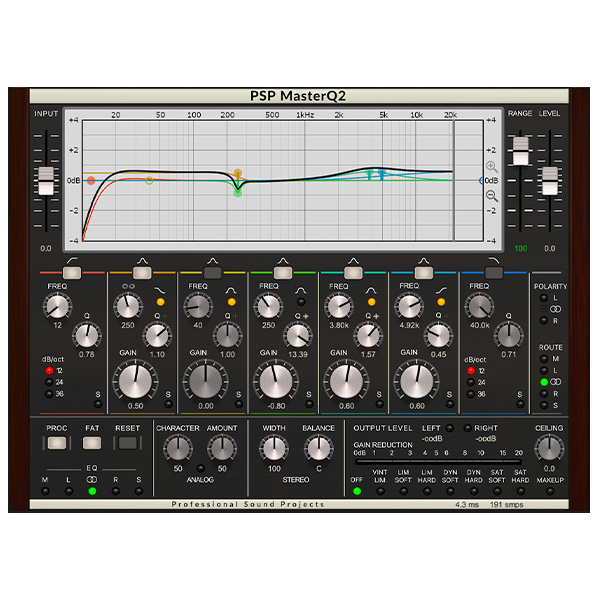600x600 pixels.
Task: Set EQ view to M channel
Action: 45,491
